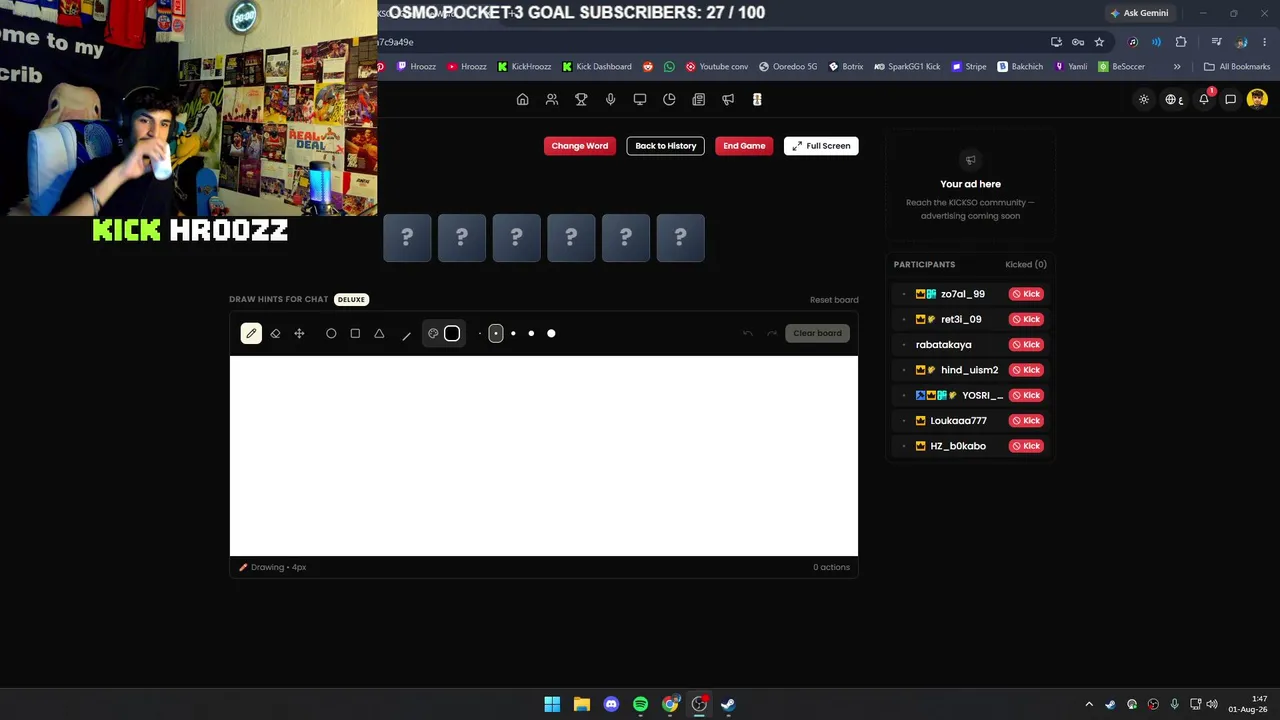Expand the hidden bookmarks overflow chevron
Viewport: 1280px width, 720px height.
[1177, 67]
